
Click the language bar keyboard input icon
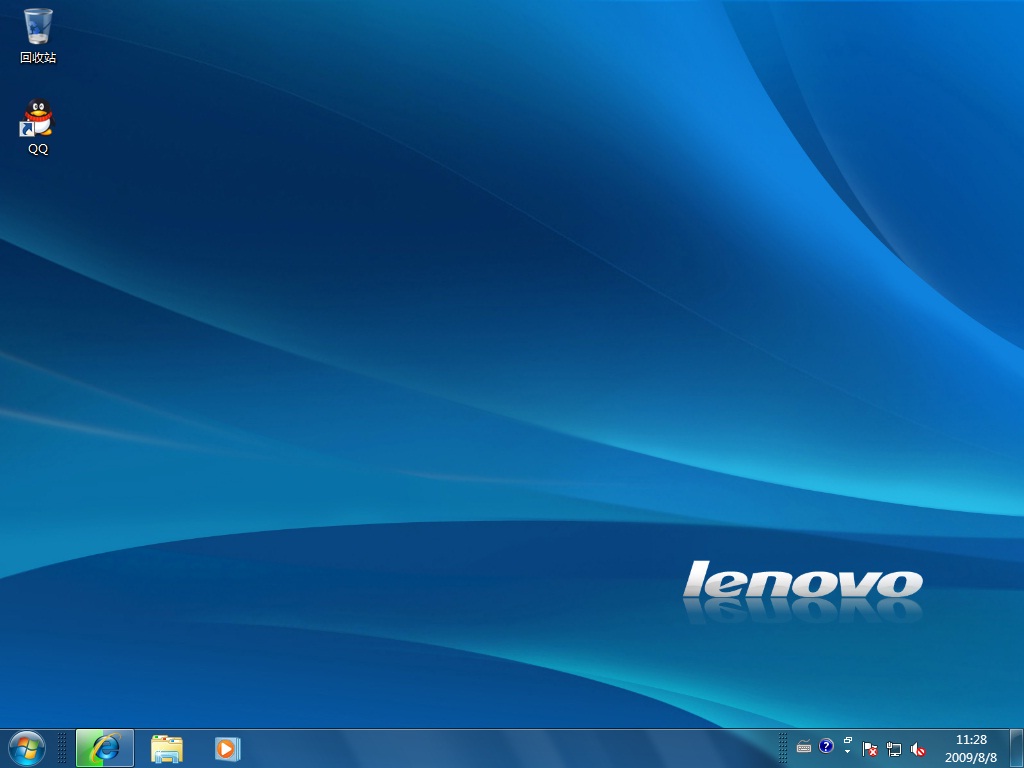point(804,746)
